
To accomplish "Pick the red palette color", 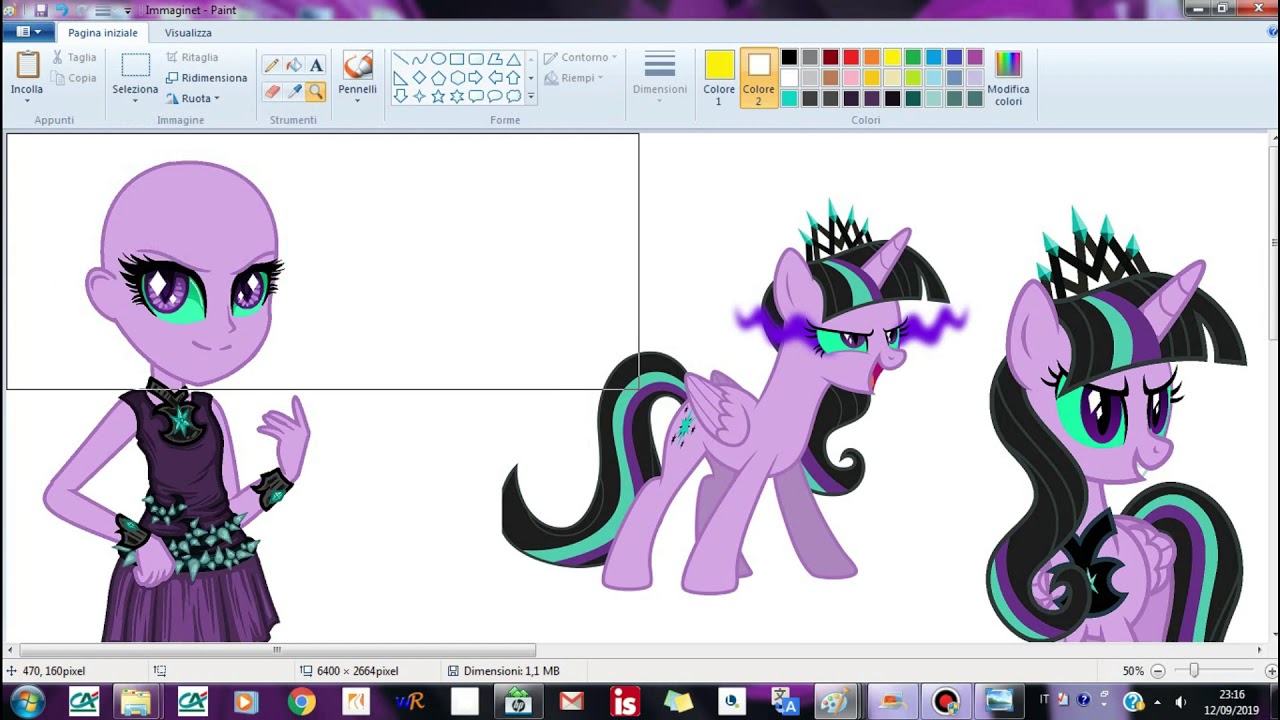I will point(851,57).
